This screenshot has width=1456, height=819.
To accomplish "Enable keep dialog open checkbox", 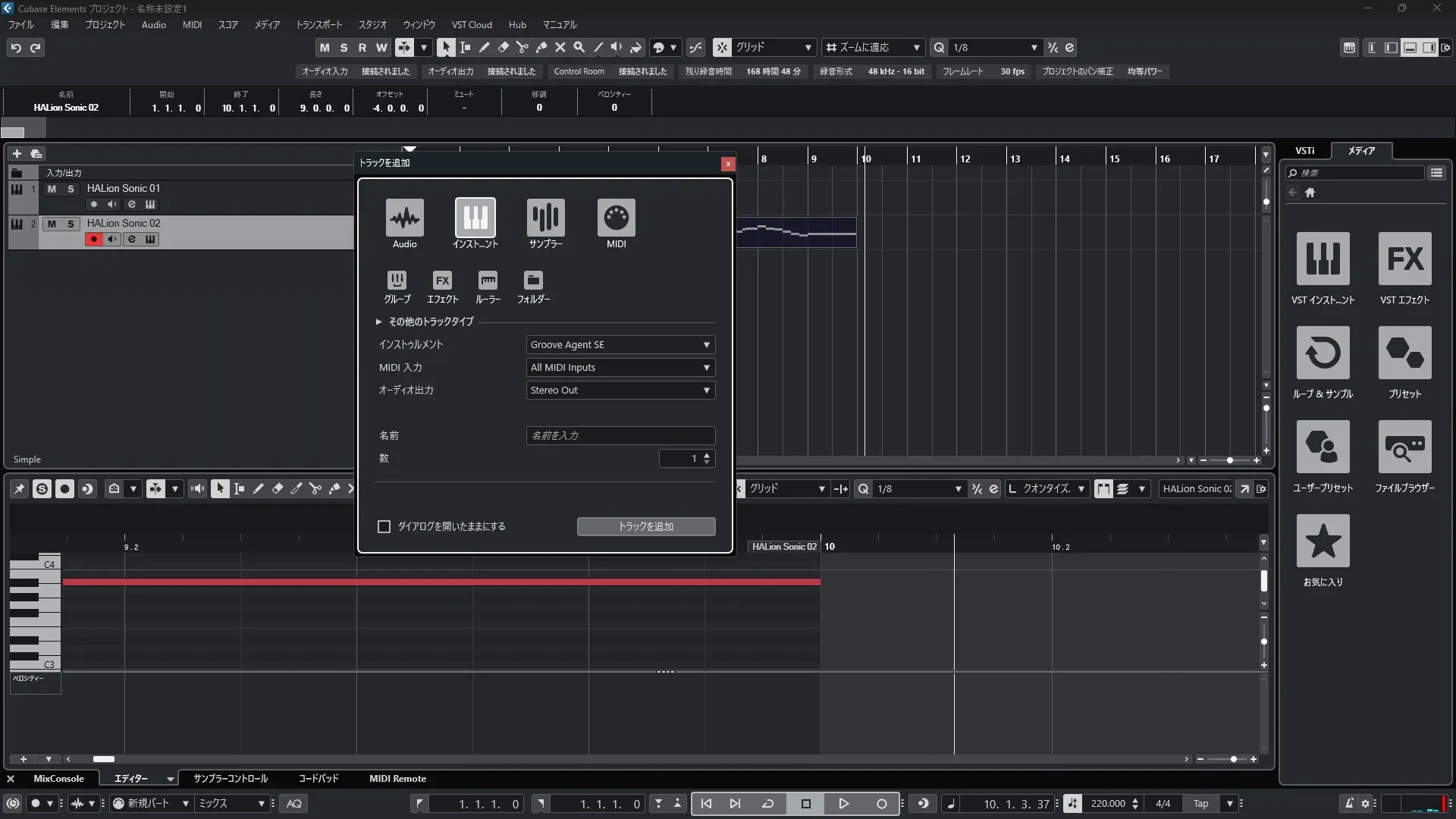I will (x=384, y=526).
